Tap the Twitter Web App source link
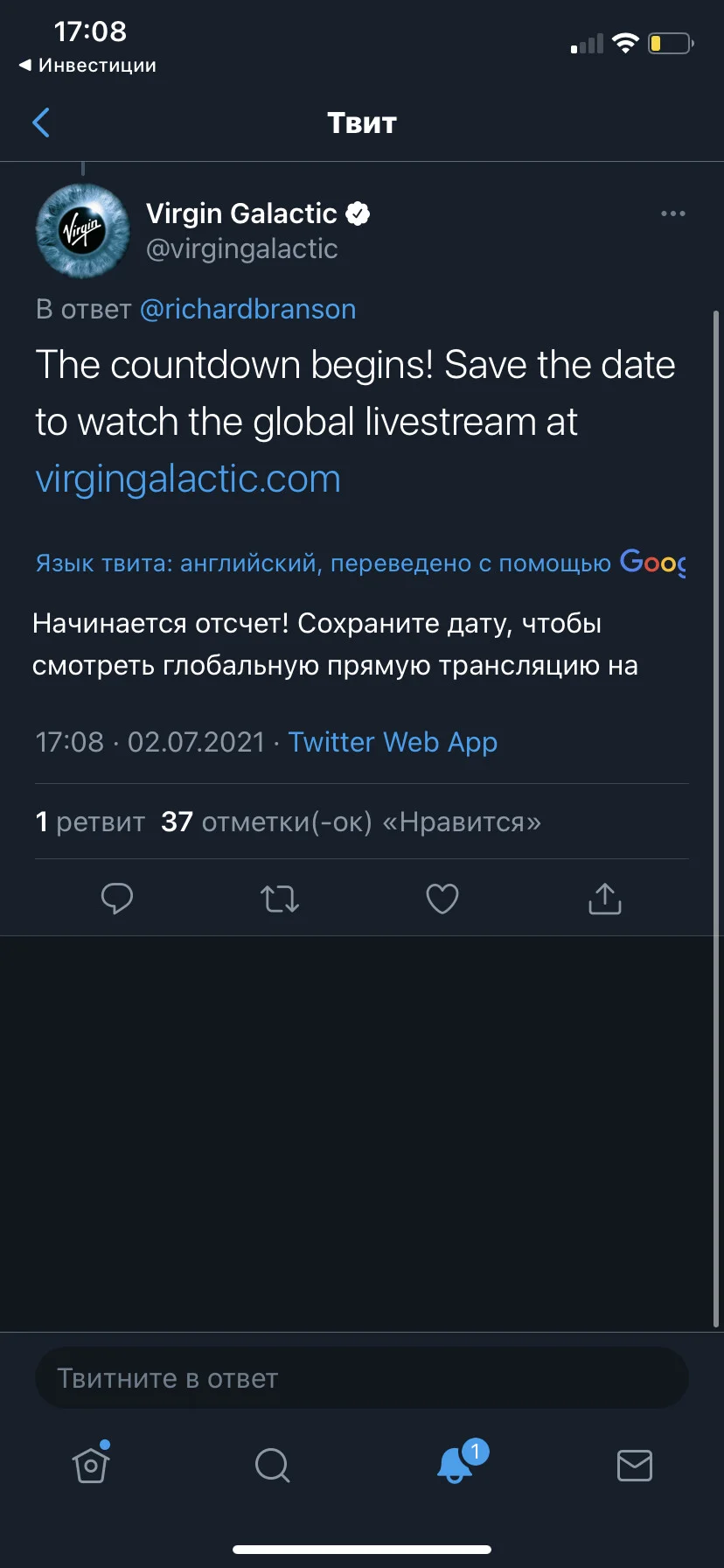The width and height of the screenshot is (724, 1568). 393,742
